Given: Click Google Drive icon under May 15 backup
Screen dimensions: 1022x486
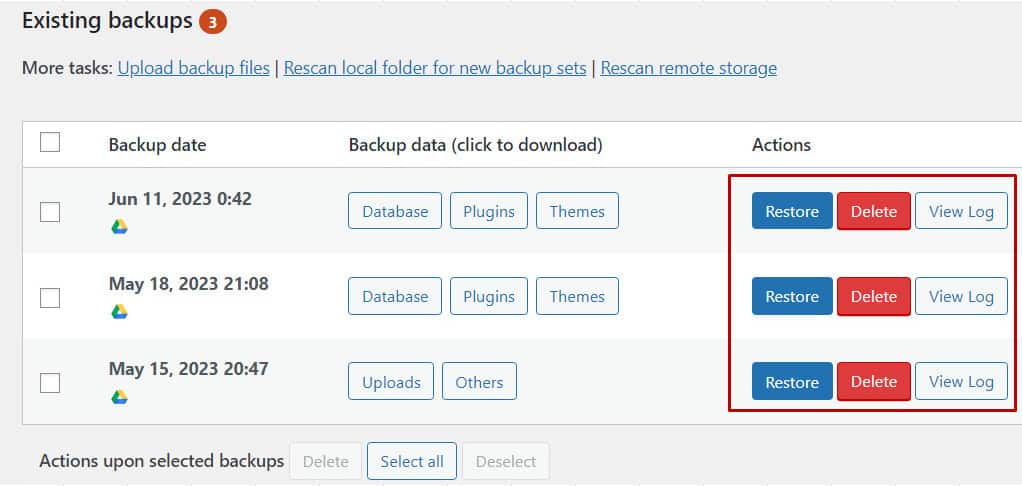Looking at the screenshot, I should click(119, 397).
